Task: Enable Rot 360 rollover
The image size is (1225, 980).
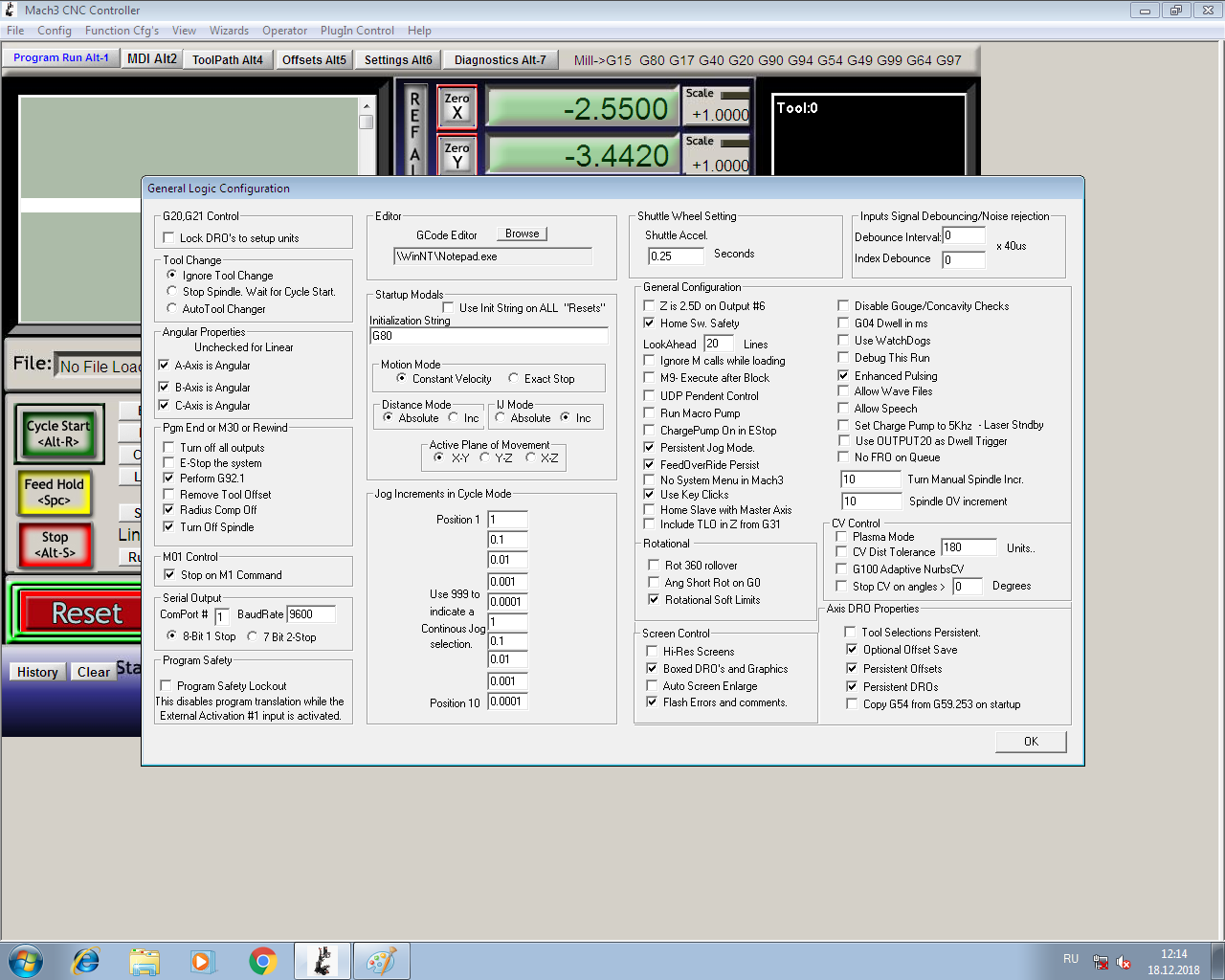Action: pos(654,566)
